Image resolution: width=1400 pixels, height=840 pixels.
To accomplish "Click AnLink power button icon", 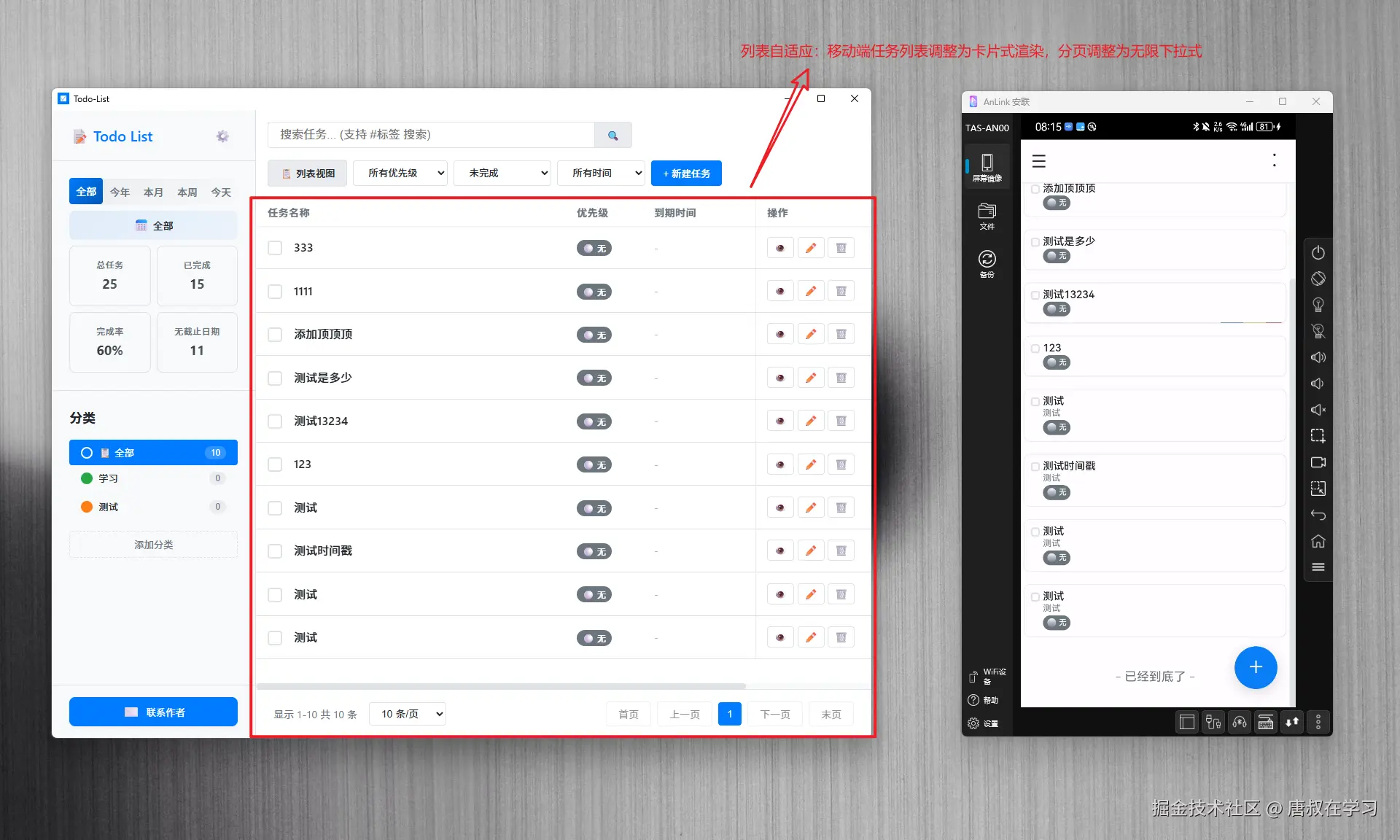I will (1318, 253).
